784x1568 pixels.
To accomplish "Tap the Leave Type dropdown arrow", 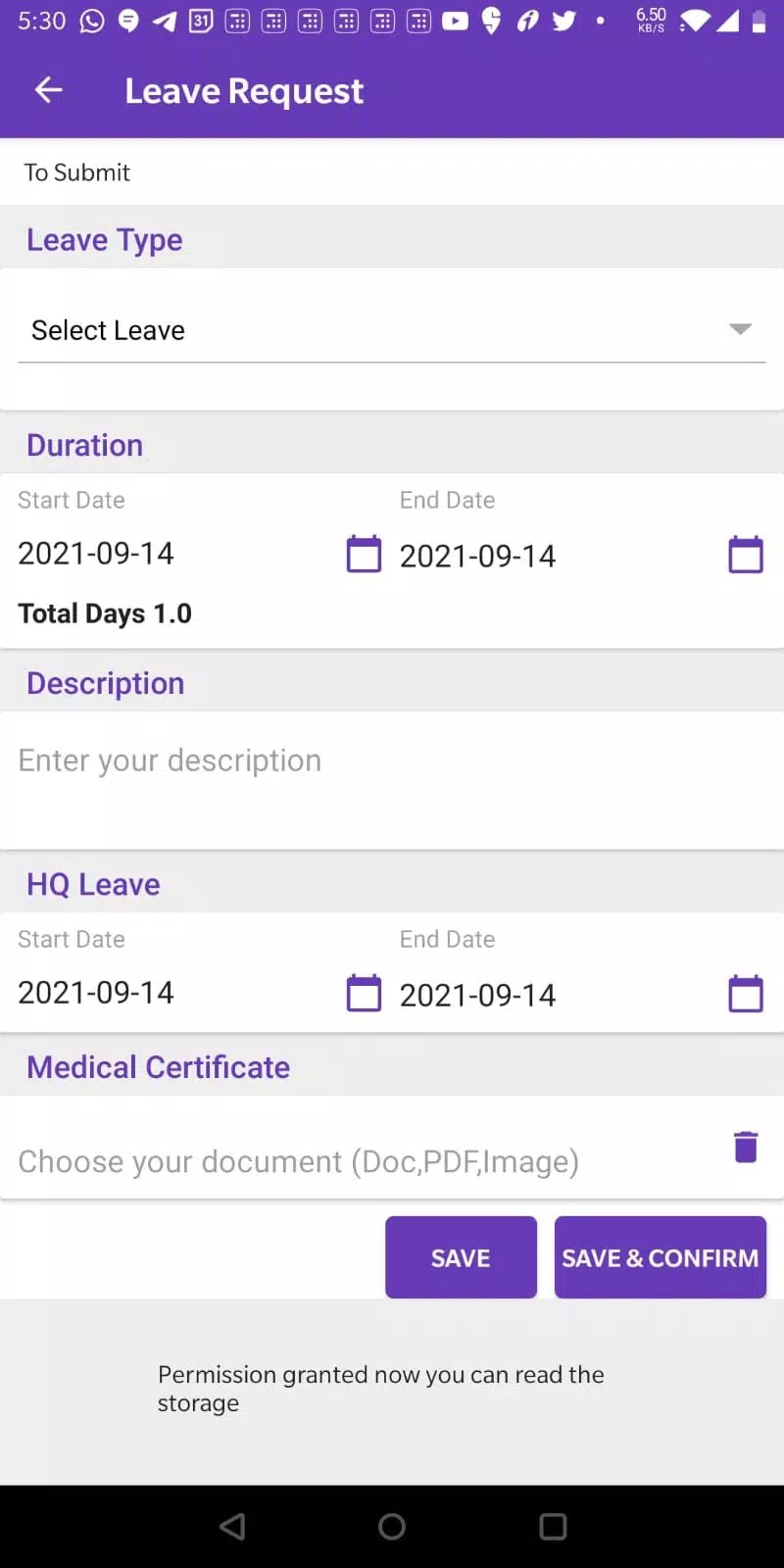I will coord(741,329).
